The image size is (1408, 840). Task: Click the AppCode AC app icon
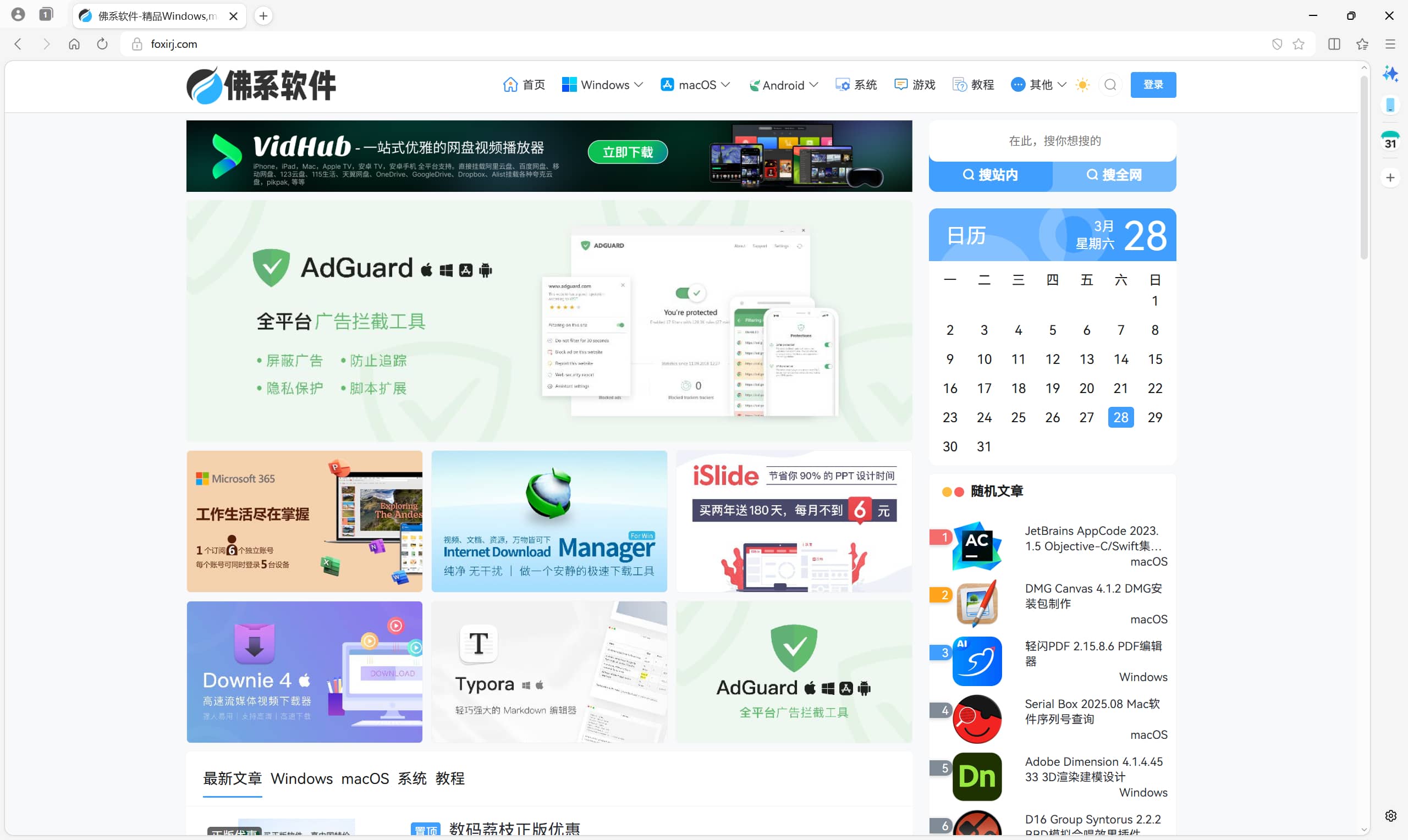(977, 546)
